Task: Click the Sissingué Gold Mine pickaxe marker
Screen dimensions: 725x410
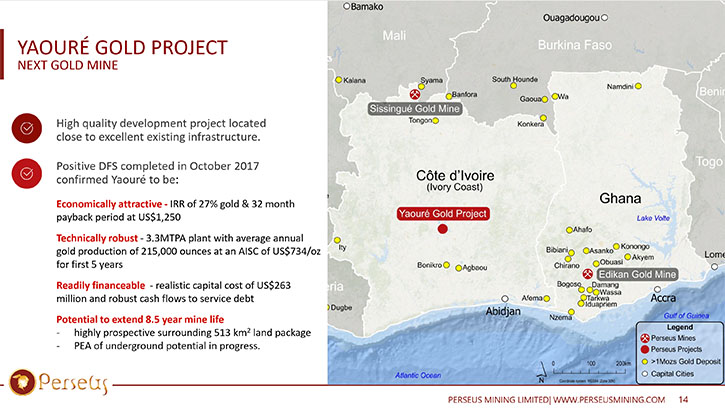Action: pyautogui.click(x=415, y=94)
